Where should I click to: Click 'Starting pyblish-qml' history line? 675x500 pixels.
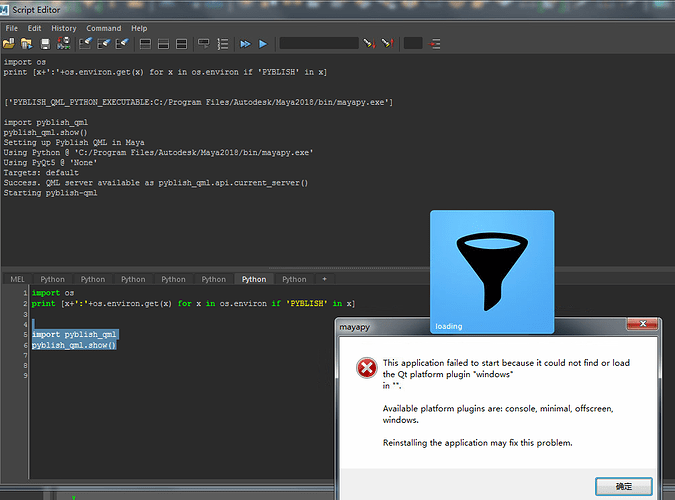pyautogui.click(x=50, y=193)
